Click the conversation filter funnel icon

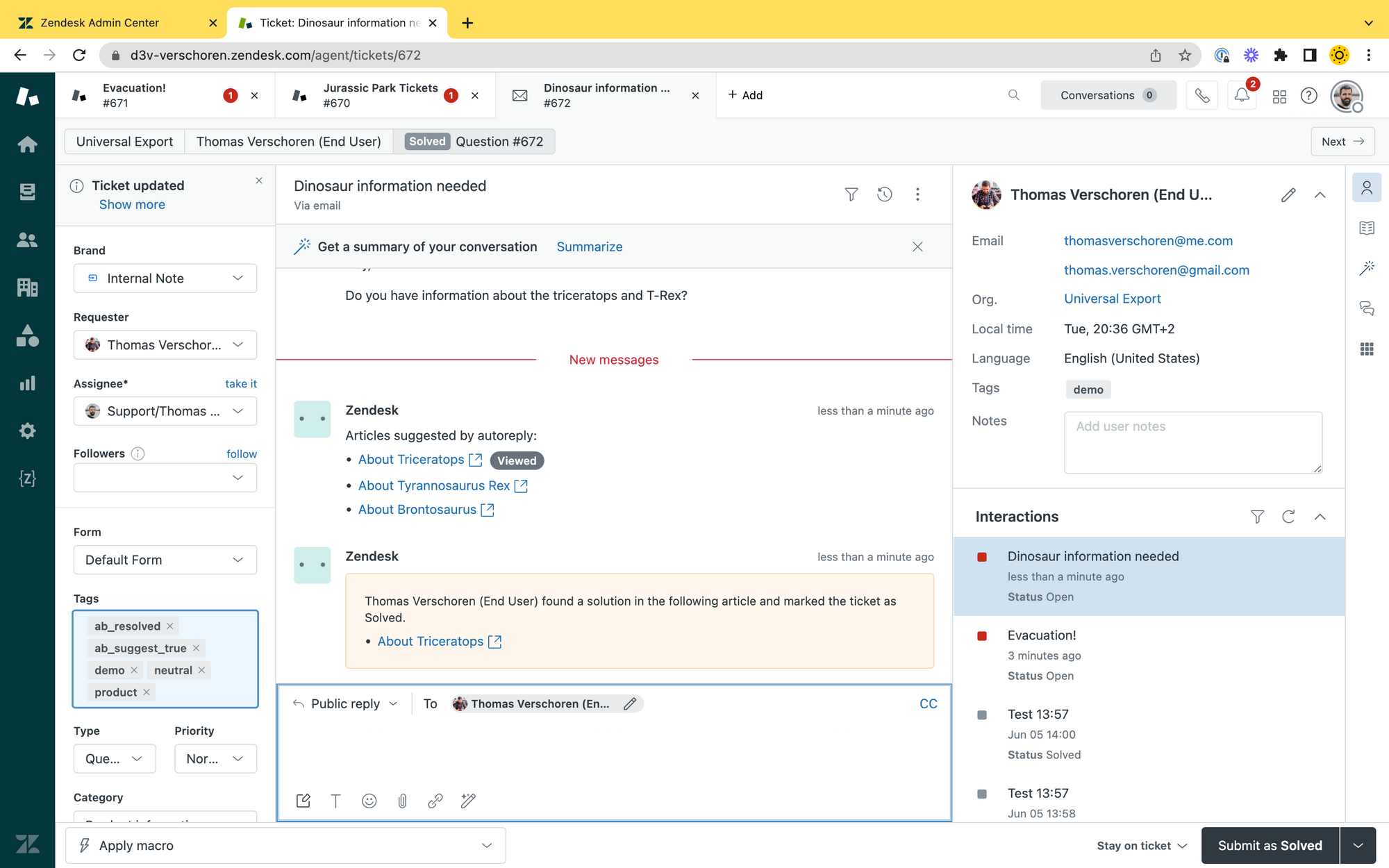pos(851,194)
